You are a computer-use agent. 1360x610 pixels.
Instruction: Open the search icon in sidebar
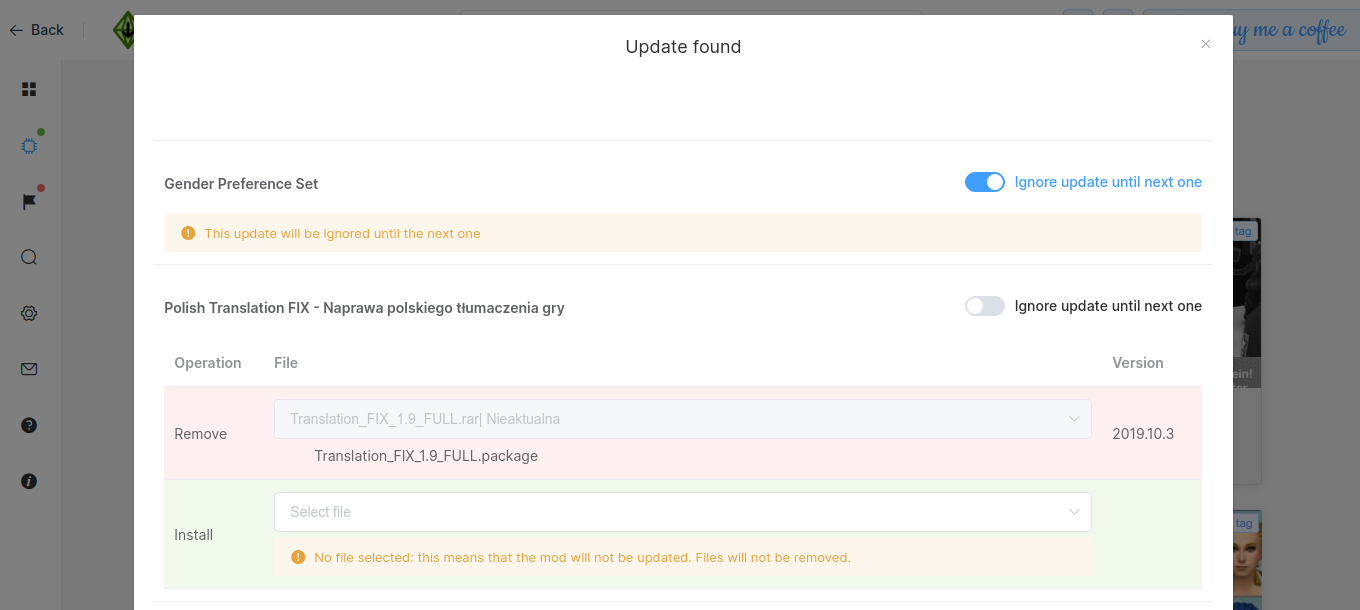point(29,257)
